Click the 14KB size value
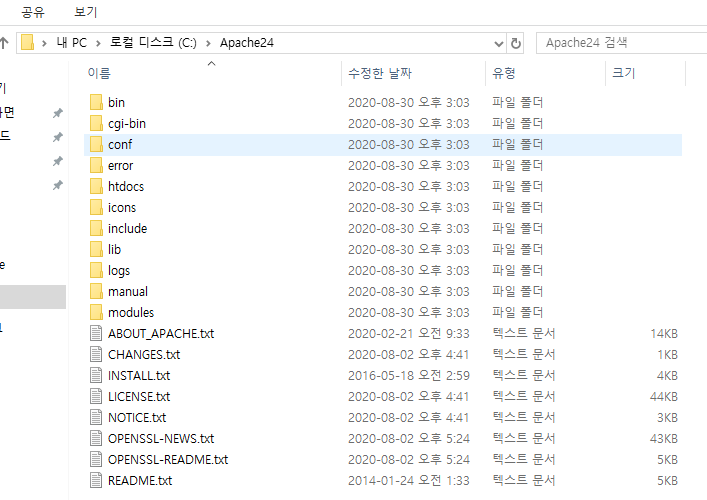Screen dimensions: 707x500 [x=664, y=333]
